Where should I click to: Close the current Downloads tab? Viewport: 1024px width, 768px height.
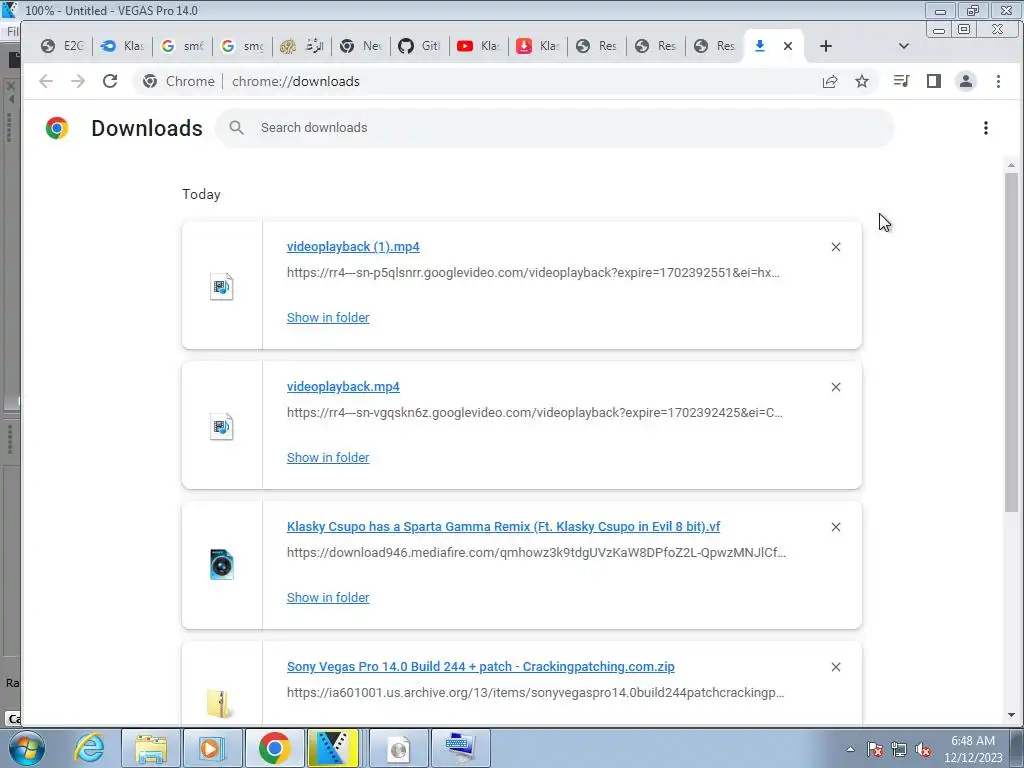(x=788, y=46)
